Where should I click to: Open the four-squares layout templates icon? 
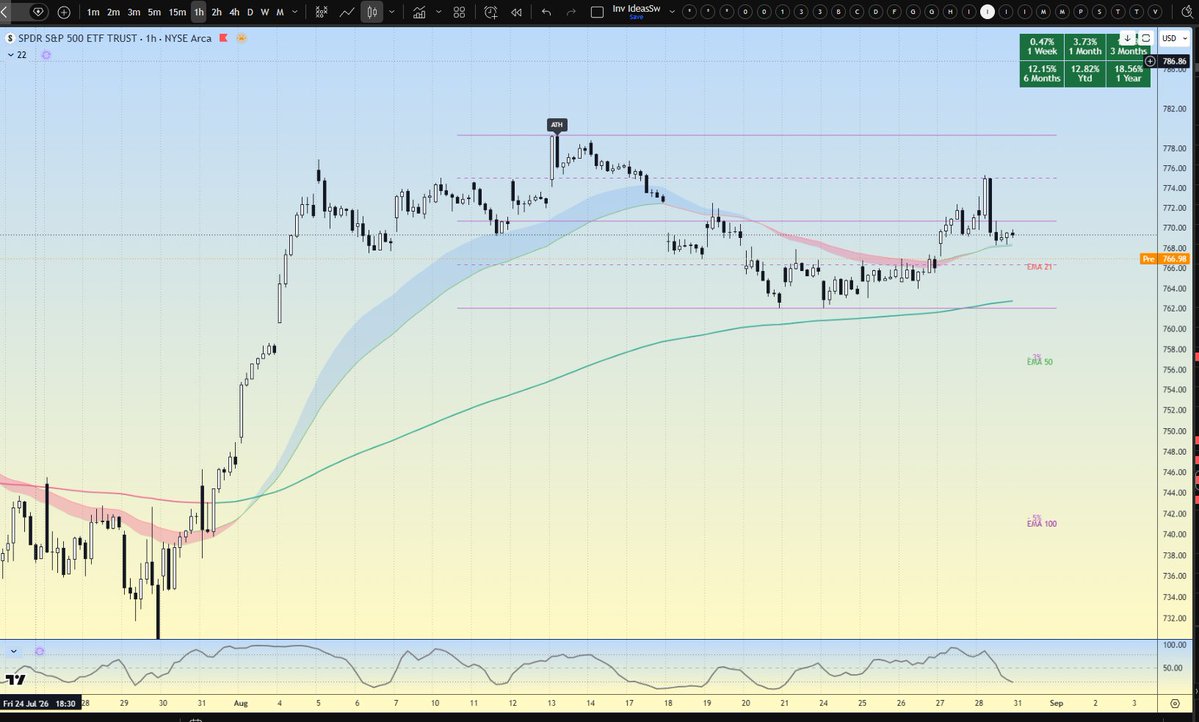[x=459, y=11]
